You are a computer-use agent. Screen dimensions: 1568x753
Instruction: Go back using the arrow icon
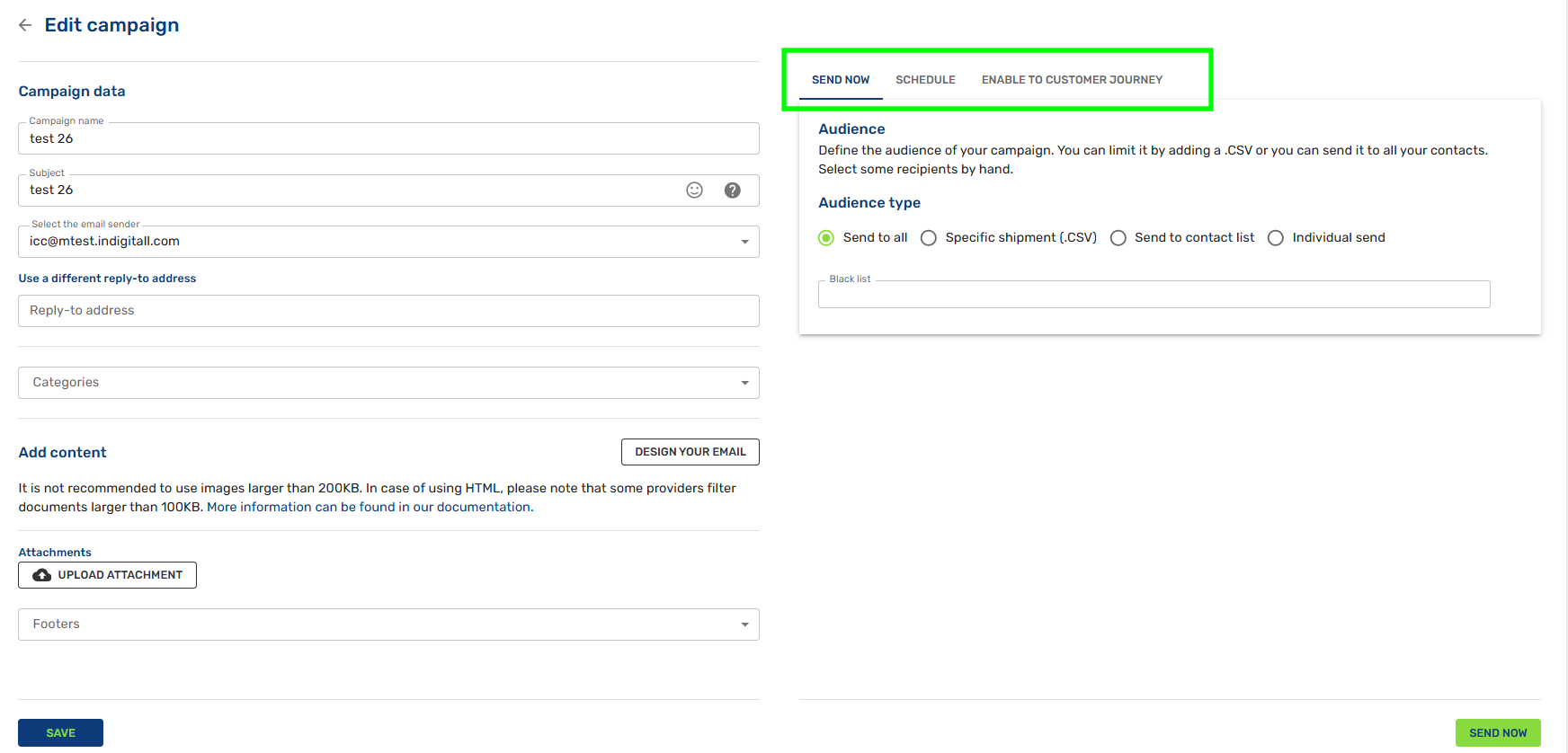pyautogui.click(x=25, y=25)
